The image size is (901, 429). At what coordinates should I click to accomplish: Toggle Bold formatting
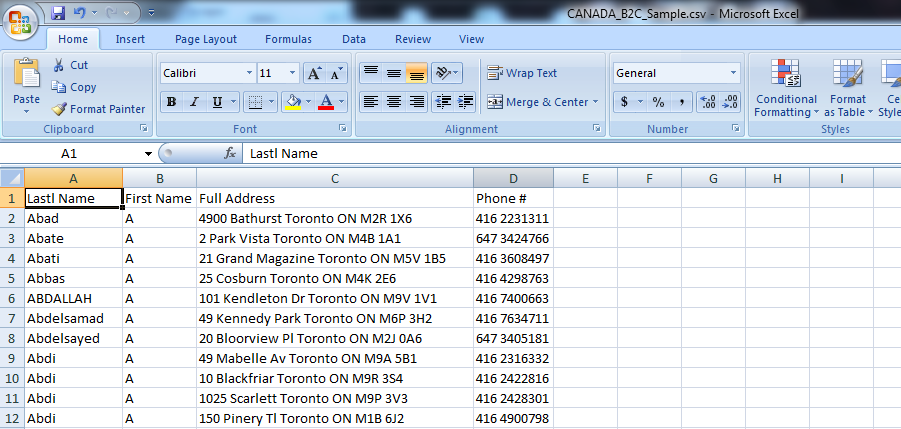(172, 102)
